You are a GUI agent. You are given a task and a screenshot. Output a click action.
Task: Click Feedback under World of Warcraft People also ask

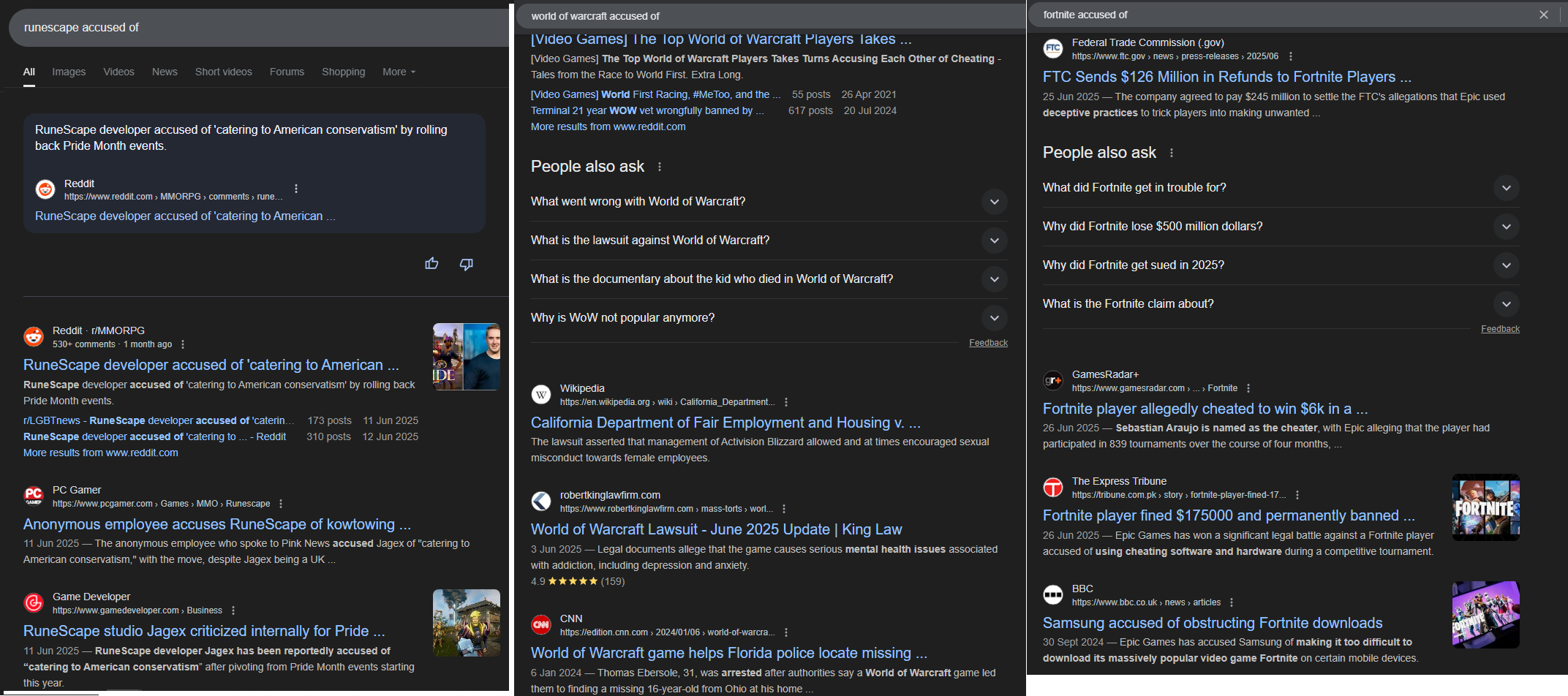[x=988, y=343]
